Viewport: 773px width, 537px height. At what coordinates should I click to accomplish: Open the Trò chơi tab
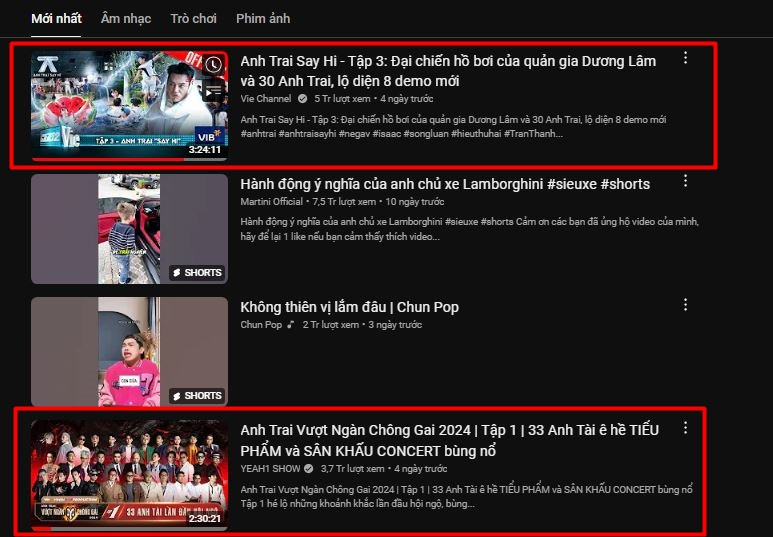194,19
